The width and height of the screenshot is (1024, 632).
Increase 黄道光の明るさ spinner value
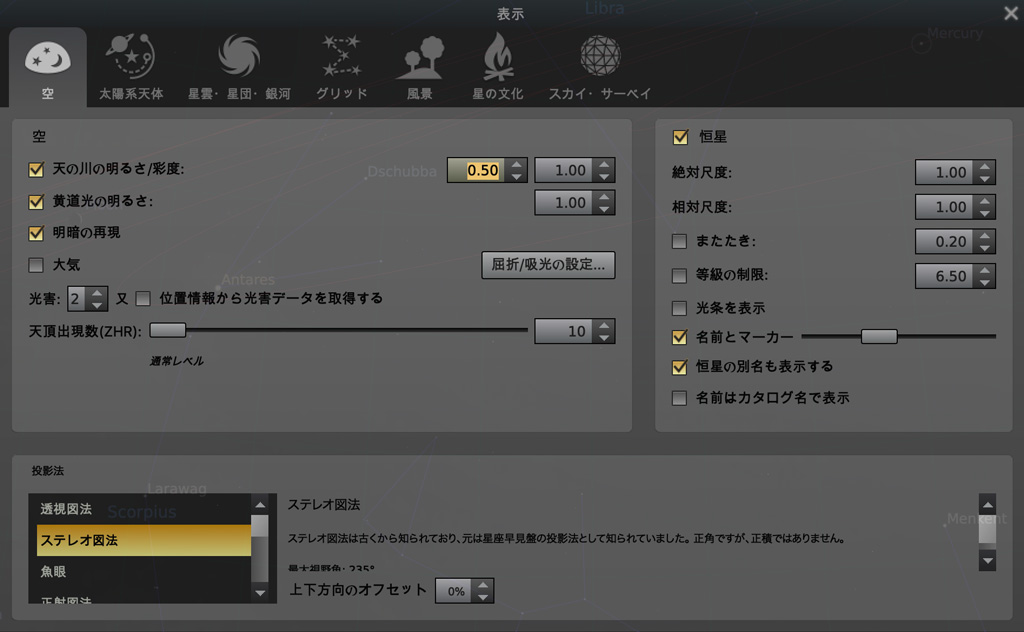tap(604, 197)
